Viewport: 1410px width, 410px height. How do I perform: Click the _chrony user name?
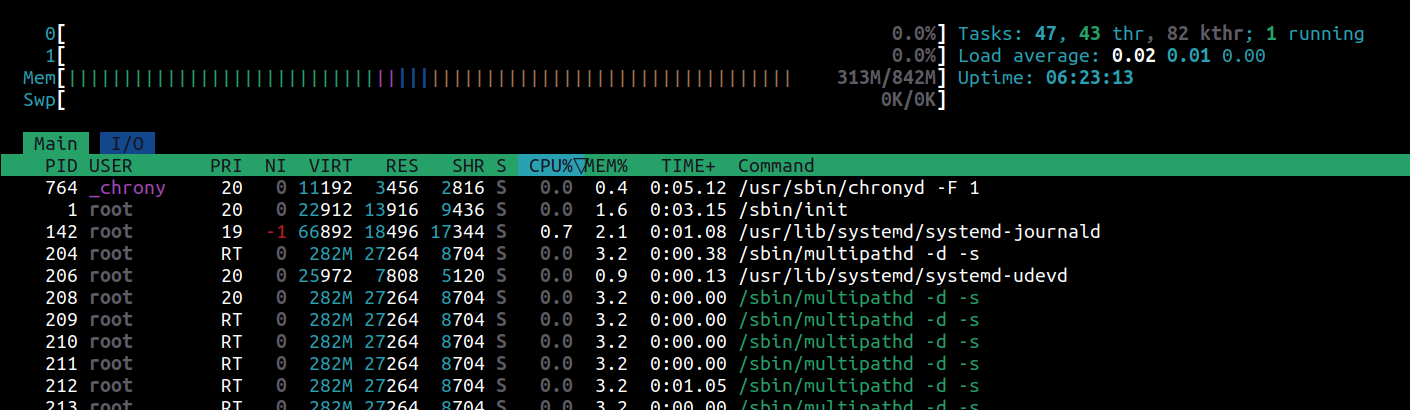[x=127, y=188]
